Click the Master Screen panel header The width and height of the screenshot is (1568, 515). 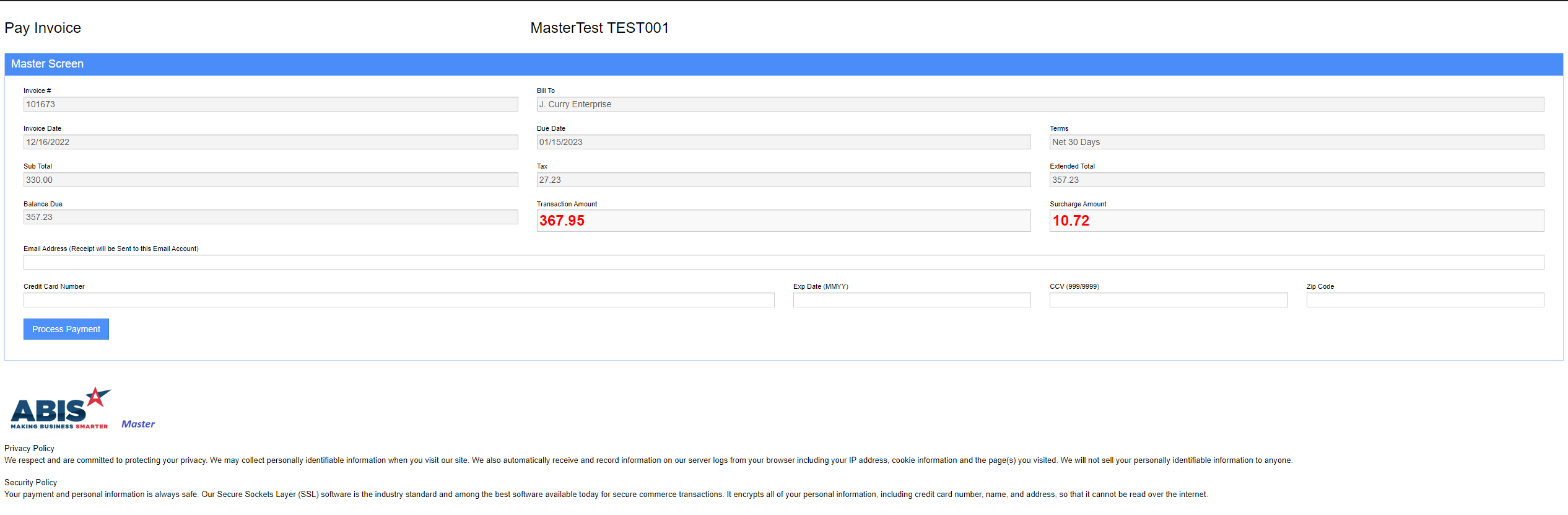783,64
